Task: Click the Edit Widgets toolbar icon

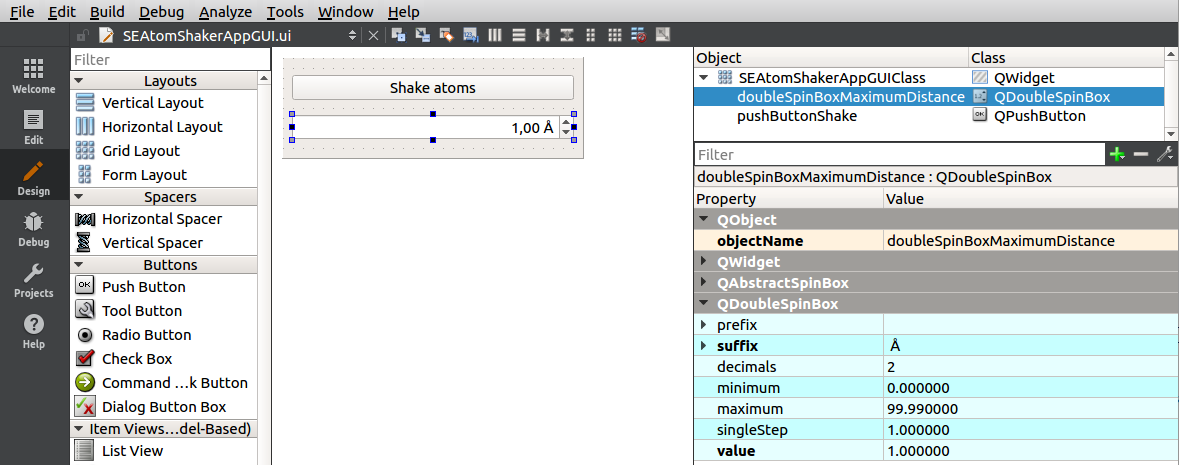Action: tap(398, 35)
